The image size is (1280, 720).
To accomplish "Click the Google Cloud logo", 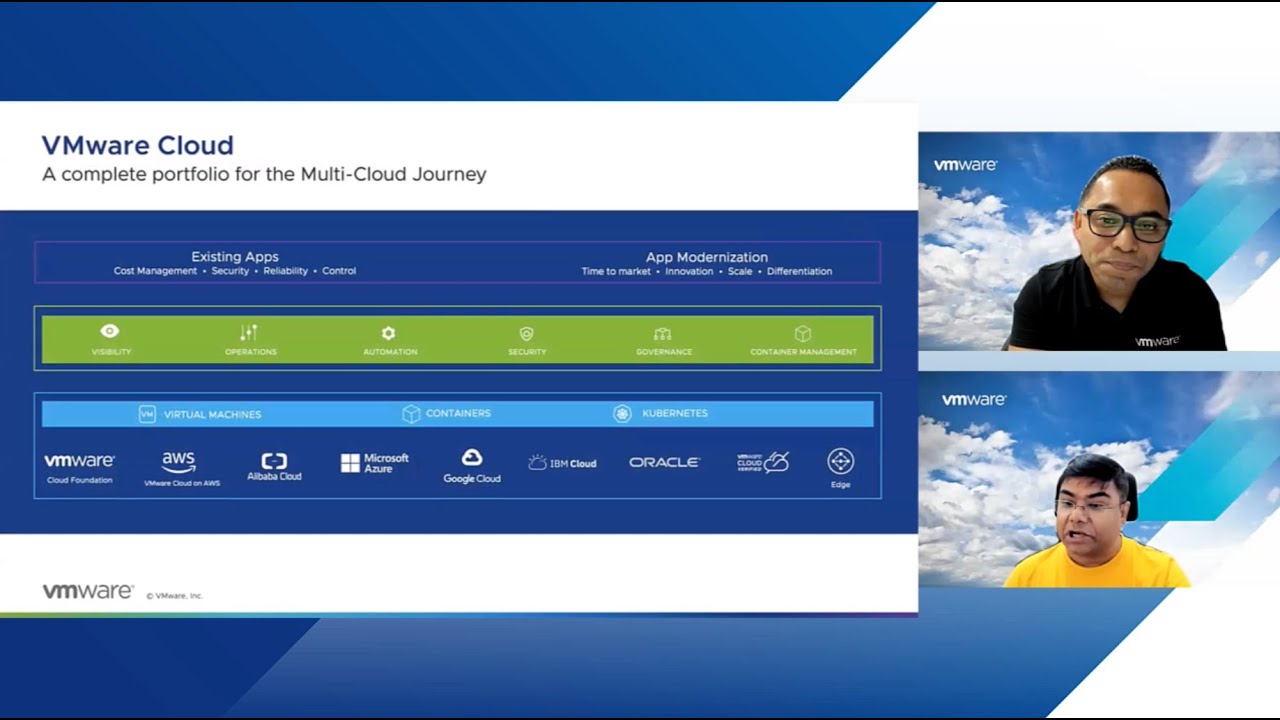I will click(x=472, y=466).
